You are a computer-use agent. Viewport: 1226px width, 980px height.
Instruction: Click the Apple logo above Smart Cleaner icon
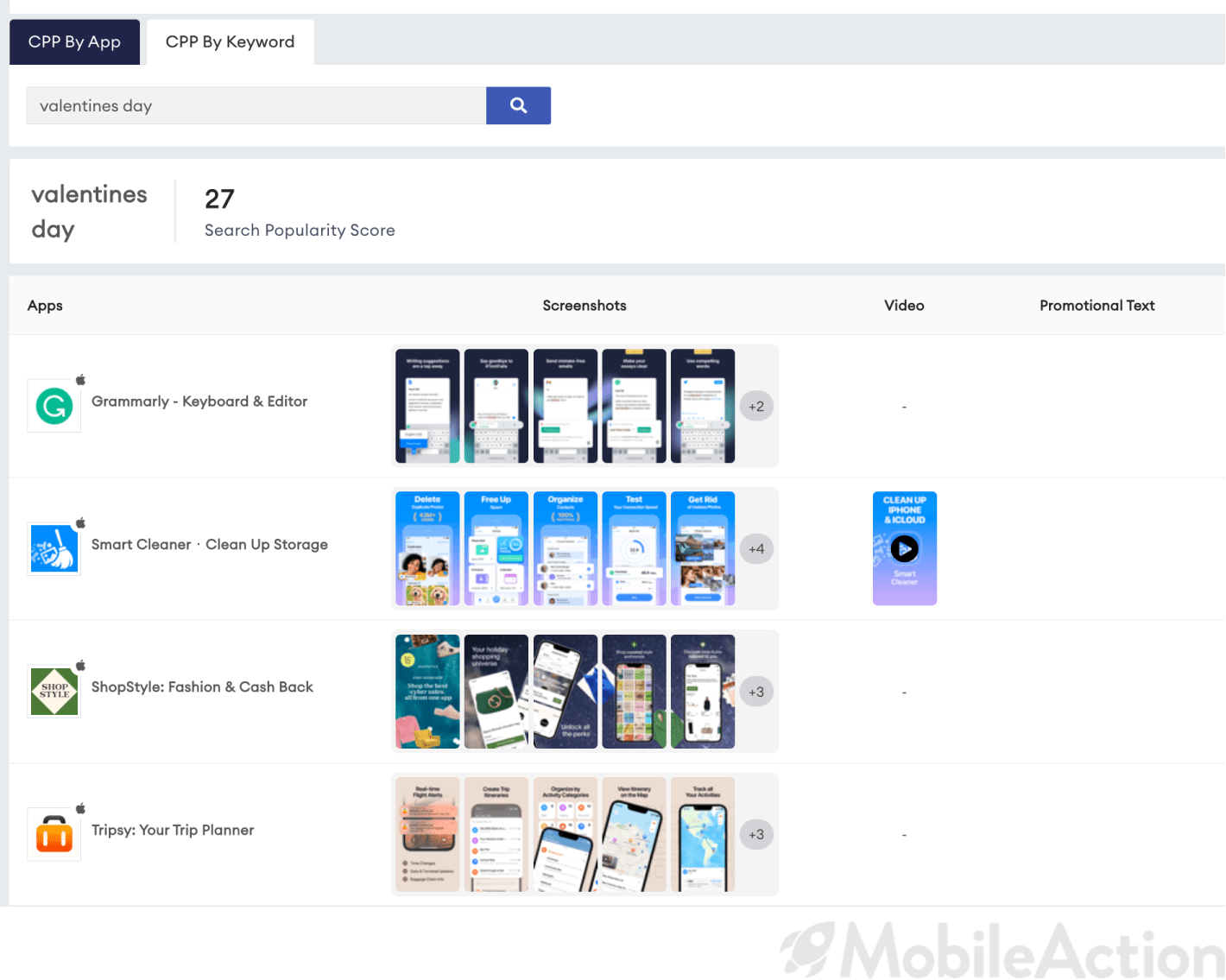80,522
